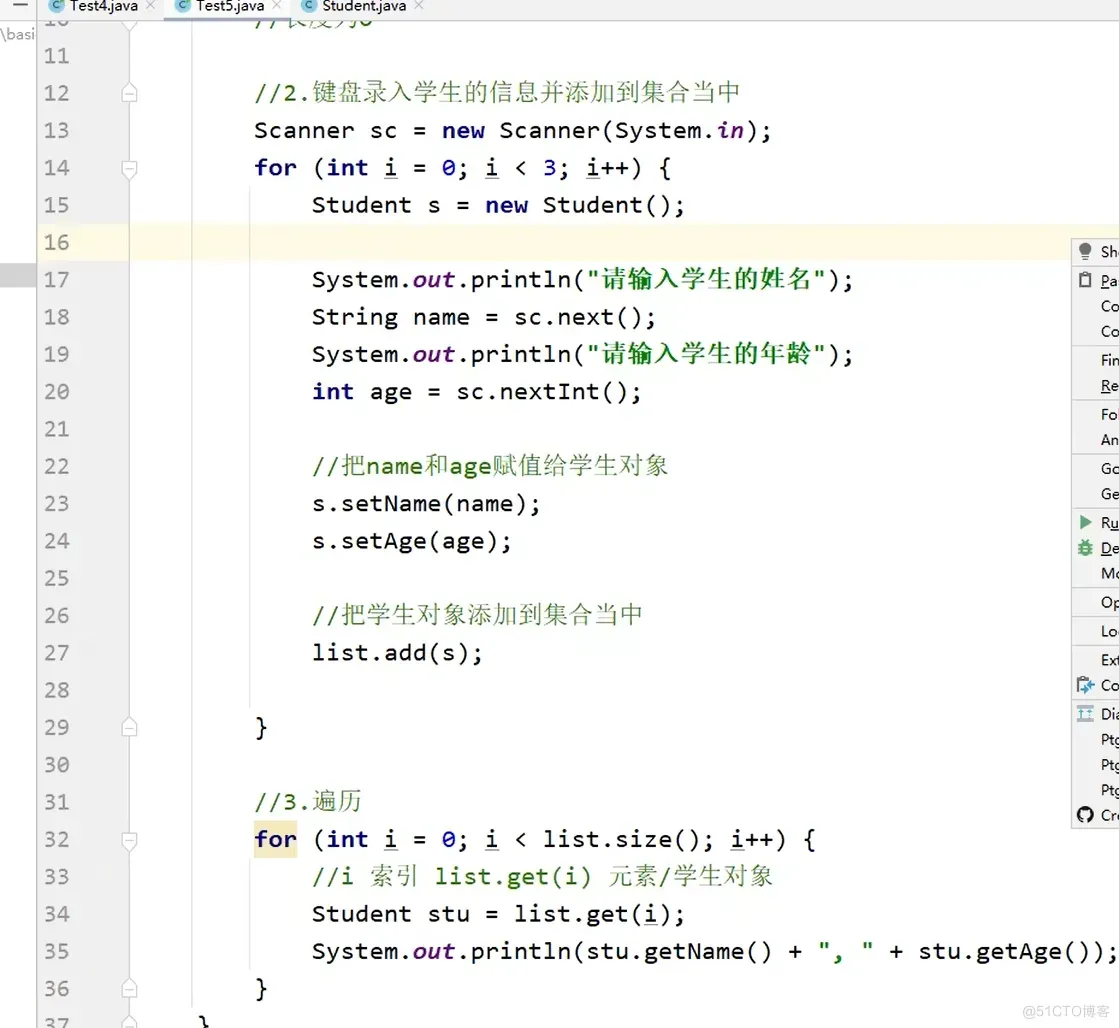
Task: Click the Test4.java class file icon
Action: pyautogui.click(x=57, y=6)
